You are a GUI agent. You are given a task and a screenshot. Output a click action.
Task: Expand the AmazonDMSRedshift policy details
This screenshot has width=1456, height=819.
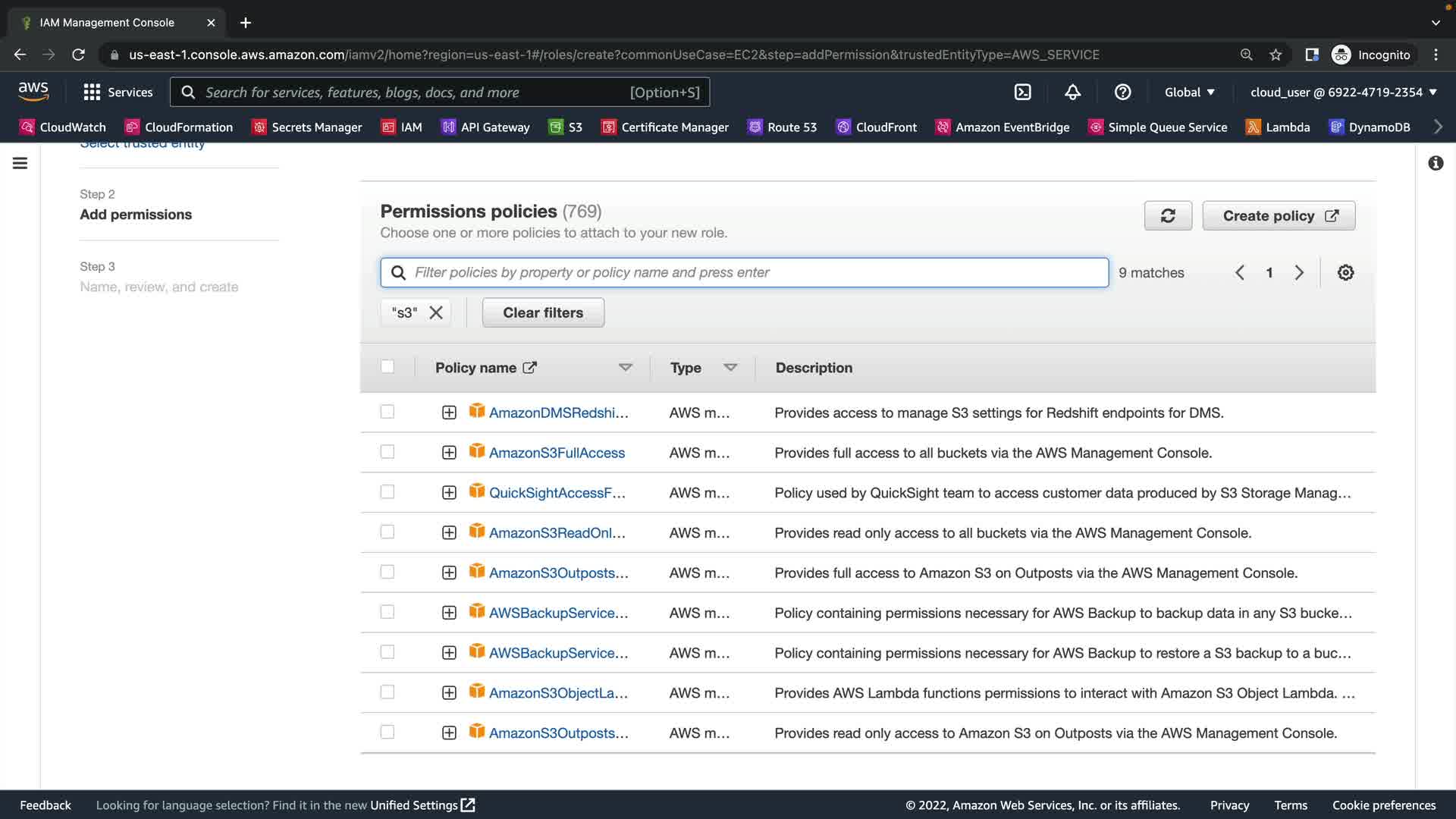click(449, 413)
